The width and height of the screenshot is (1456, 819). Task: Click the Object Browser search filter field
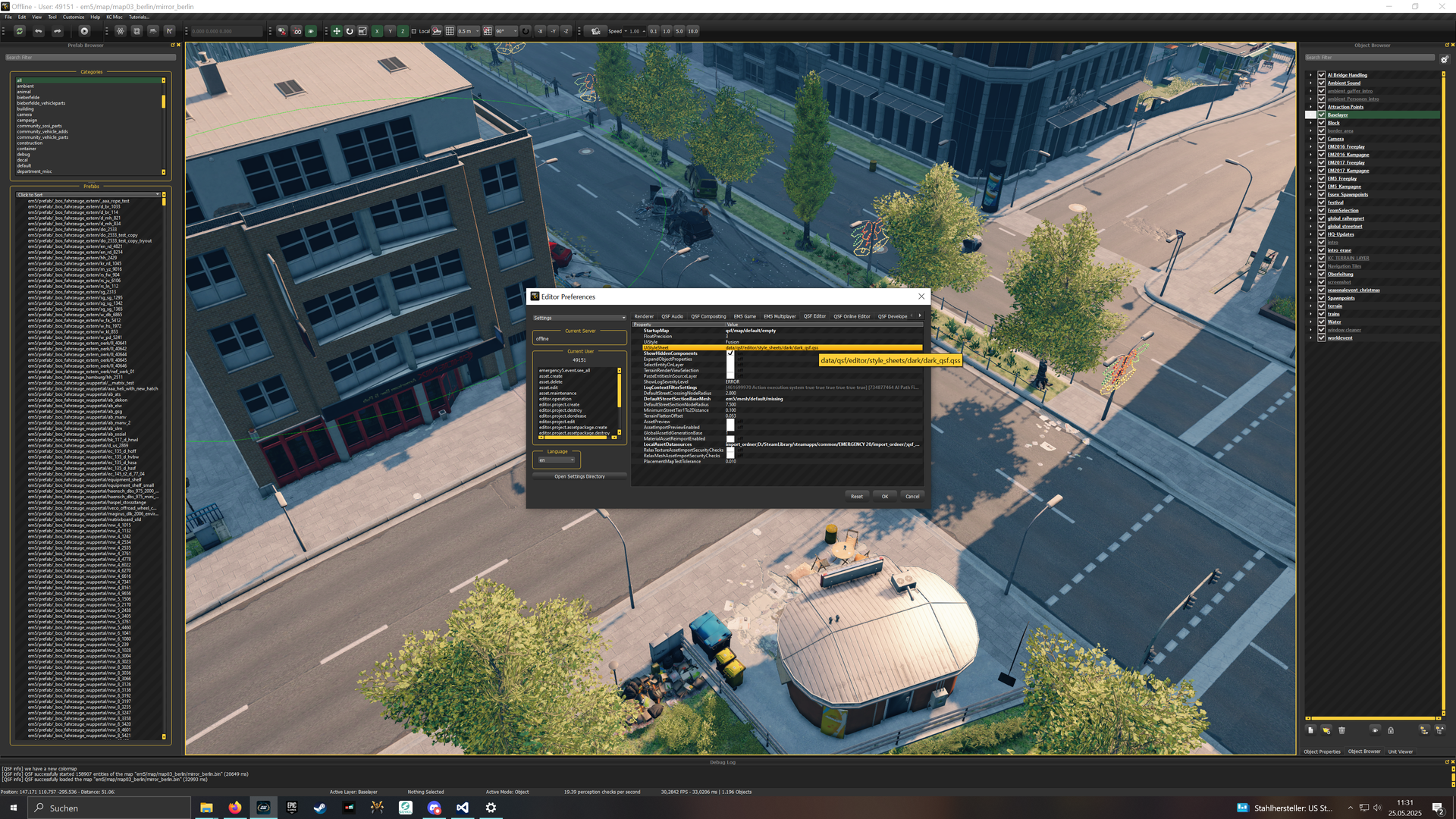click(x=1368, y=58)
